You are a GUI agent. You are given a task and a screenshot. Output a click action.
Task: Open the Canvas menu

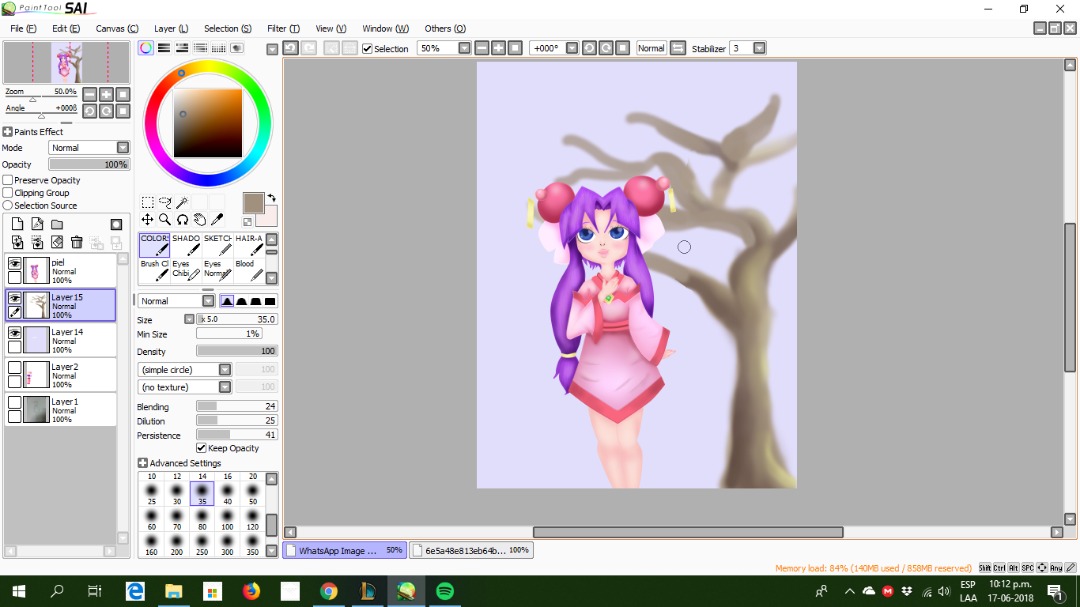(x=116, y=28)
